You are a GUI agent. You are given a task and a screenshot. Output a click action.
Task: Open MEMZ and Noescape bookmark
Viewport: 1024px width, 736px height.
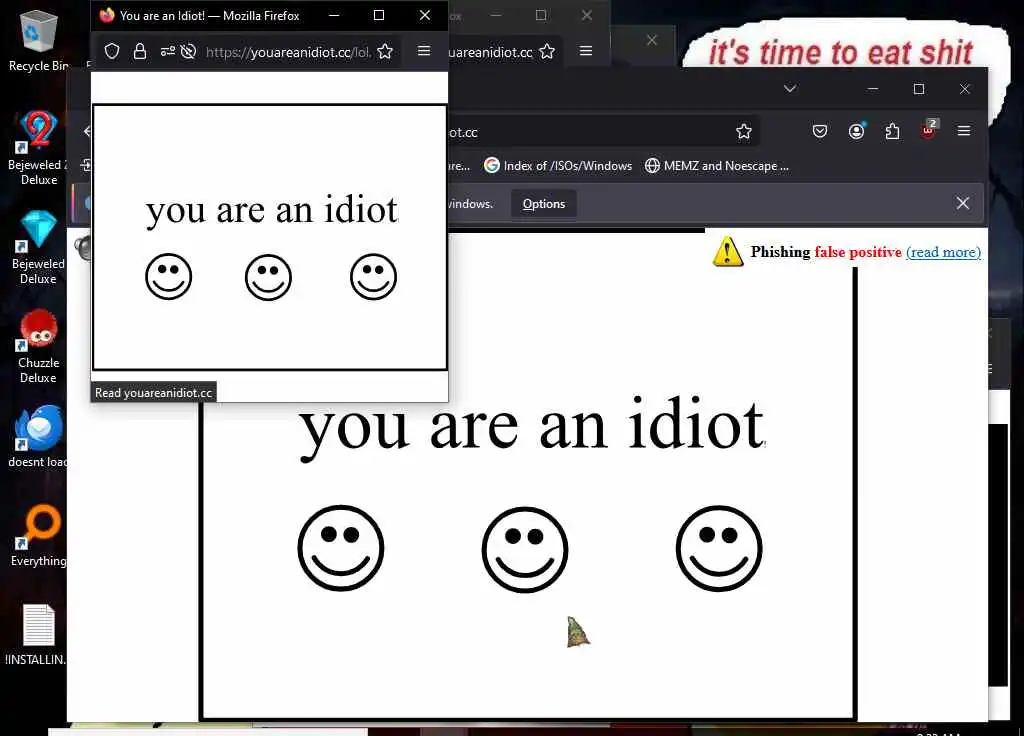click(717, 166)
